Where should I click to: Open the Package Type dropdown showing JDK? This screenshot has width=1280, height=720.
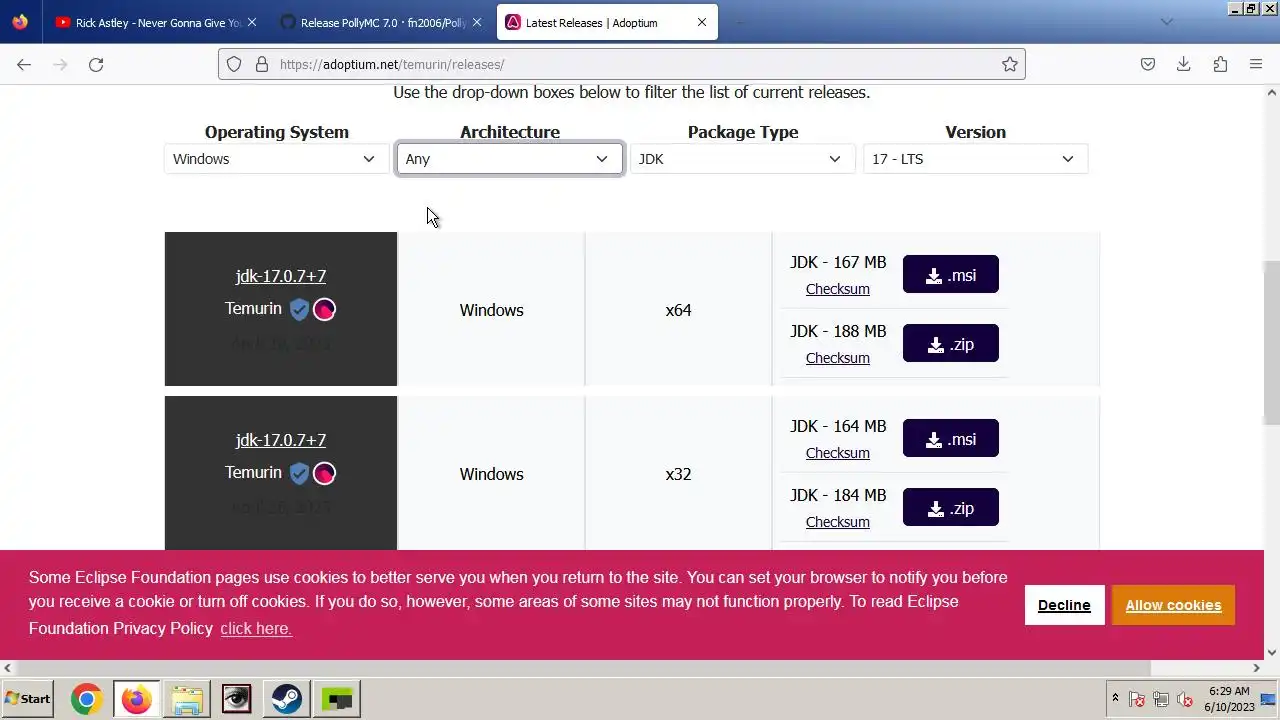(743, 159)
